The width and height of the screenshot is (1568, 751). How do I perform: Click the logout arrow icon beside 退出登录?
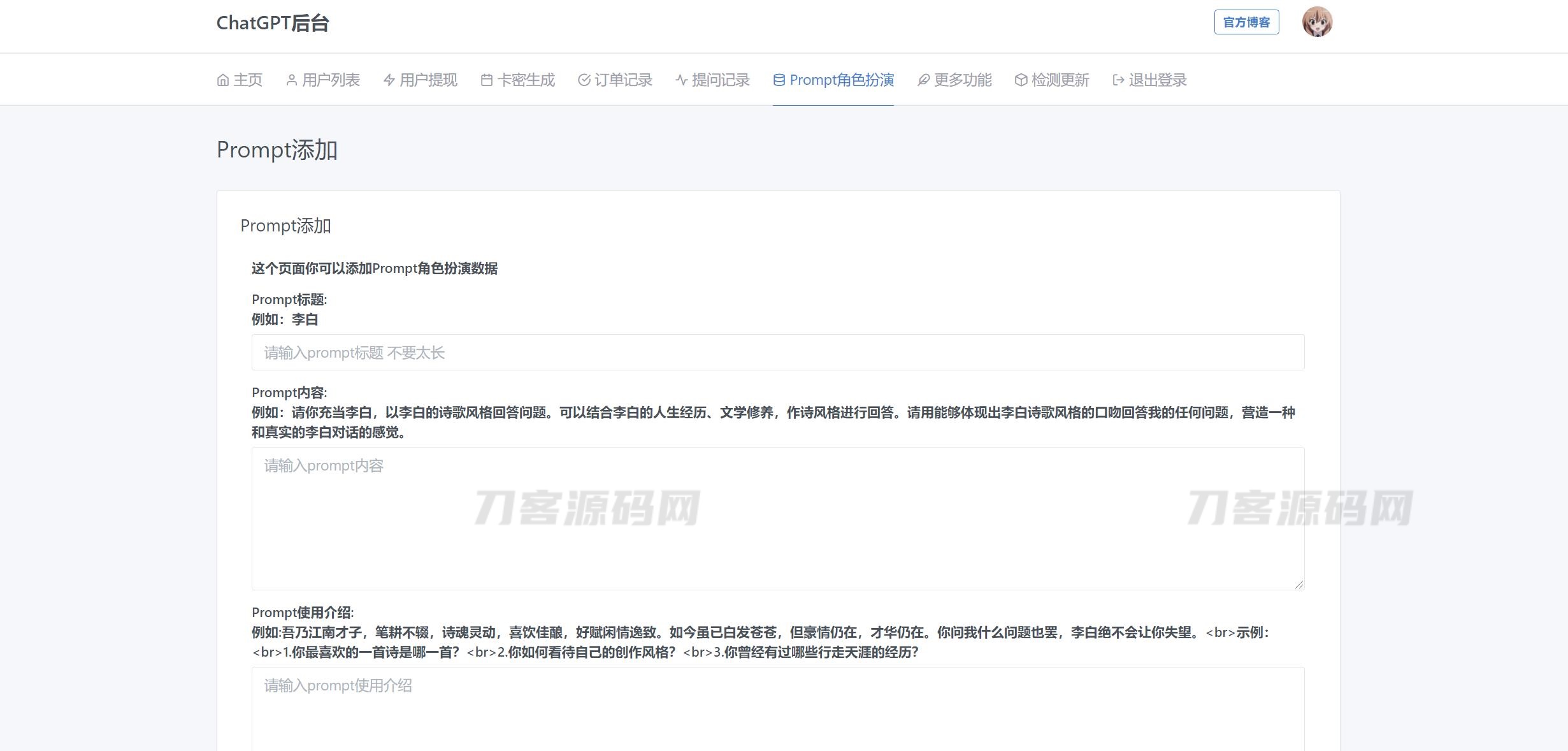1118,80
